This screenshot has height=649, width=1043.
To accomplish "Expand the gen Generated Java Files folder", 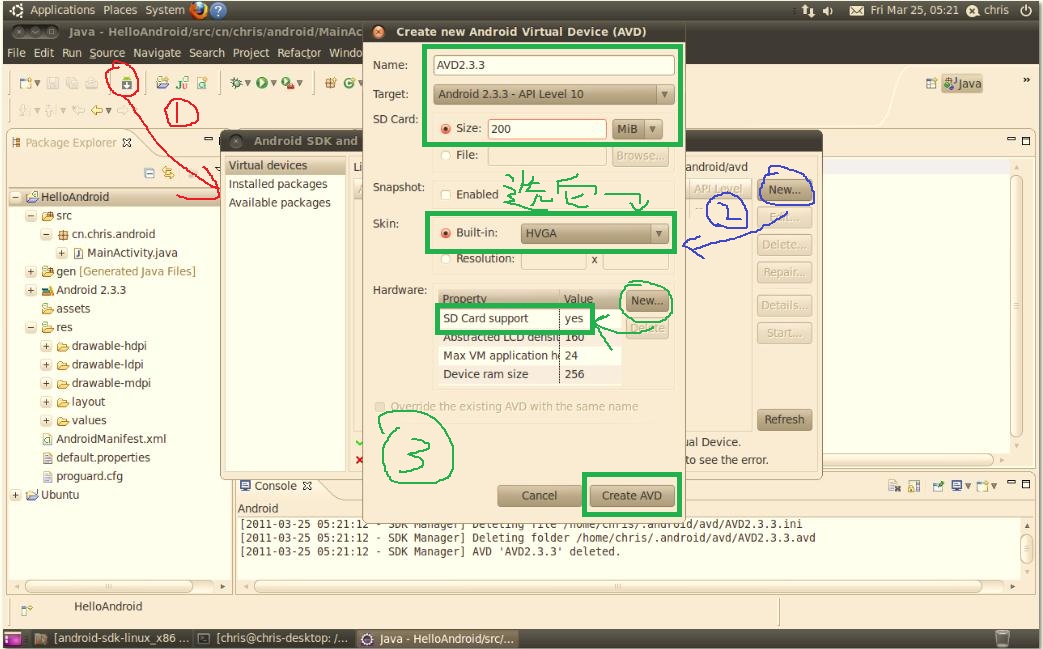I will (x=31, y=272).
